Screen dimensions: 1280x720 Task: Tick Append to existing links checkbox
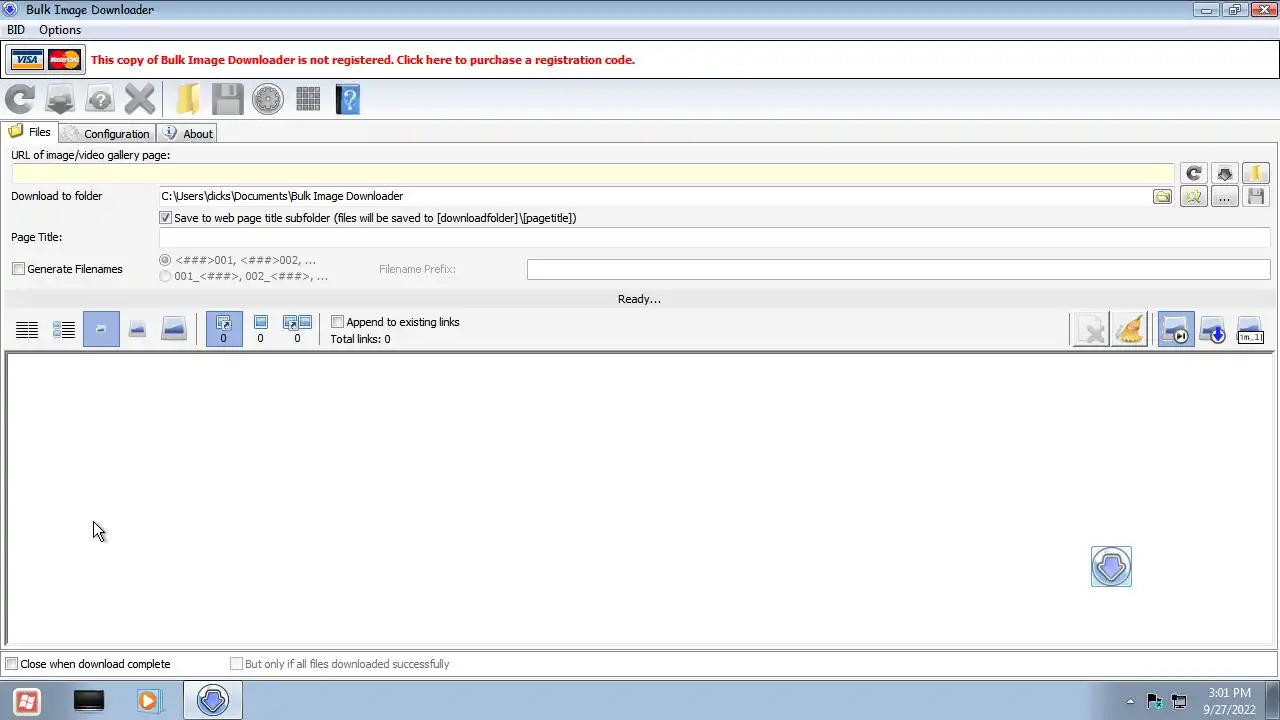[x=337, y=322]
